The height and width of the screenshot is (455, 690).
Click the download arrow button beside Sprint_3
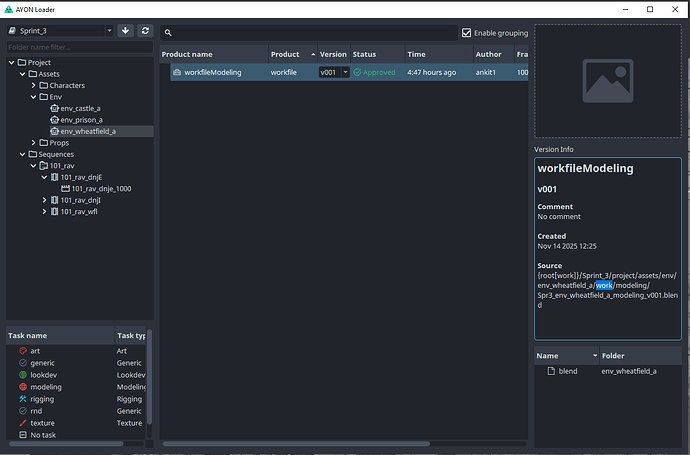(x=125, y=32)
